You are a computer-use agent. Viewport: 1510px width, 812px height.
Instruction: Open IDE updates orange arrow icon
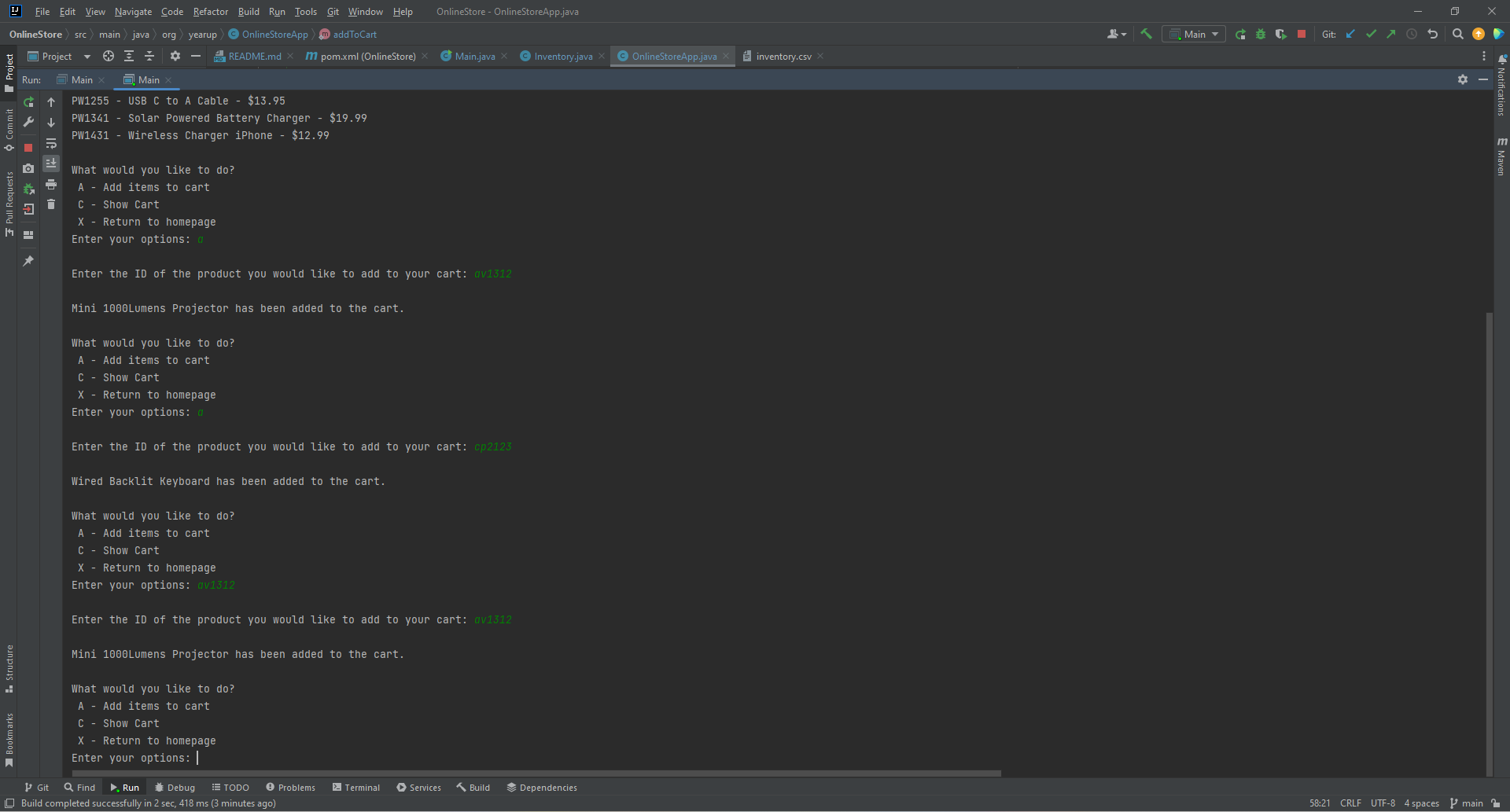point(1479,34)
